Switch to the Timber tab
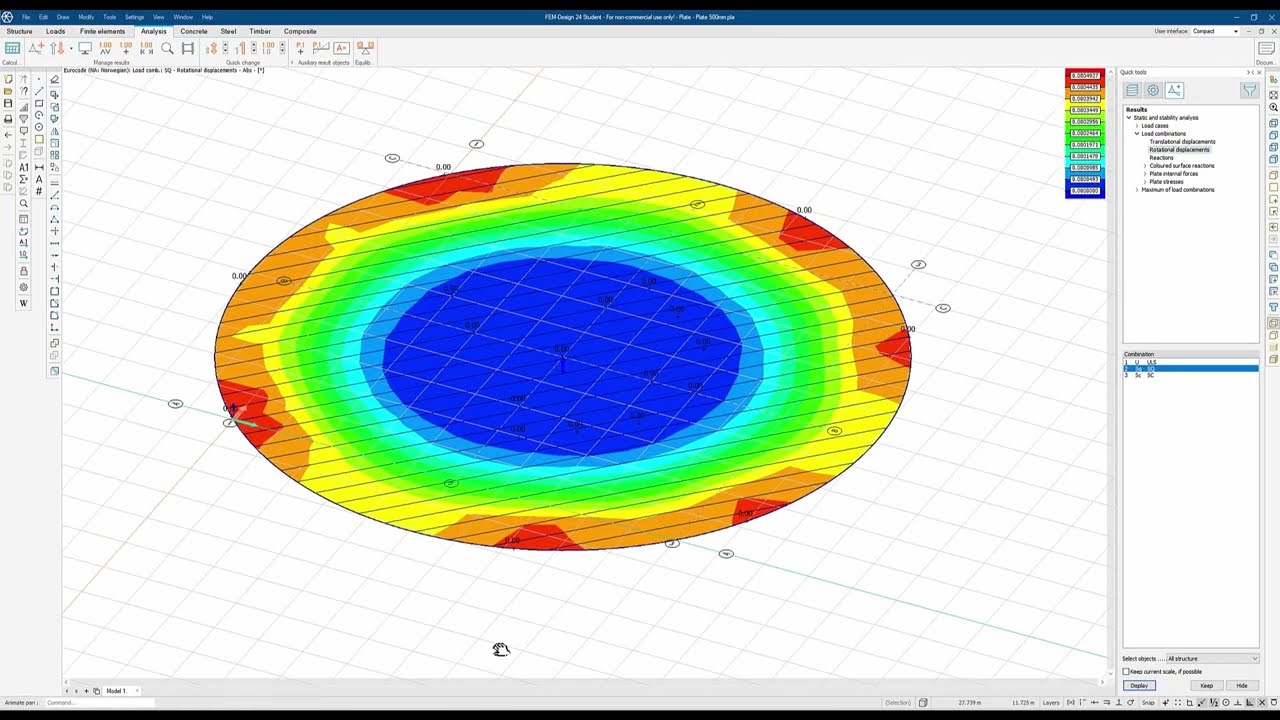The image size is (1280, 720). [260, 31]
